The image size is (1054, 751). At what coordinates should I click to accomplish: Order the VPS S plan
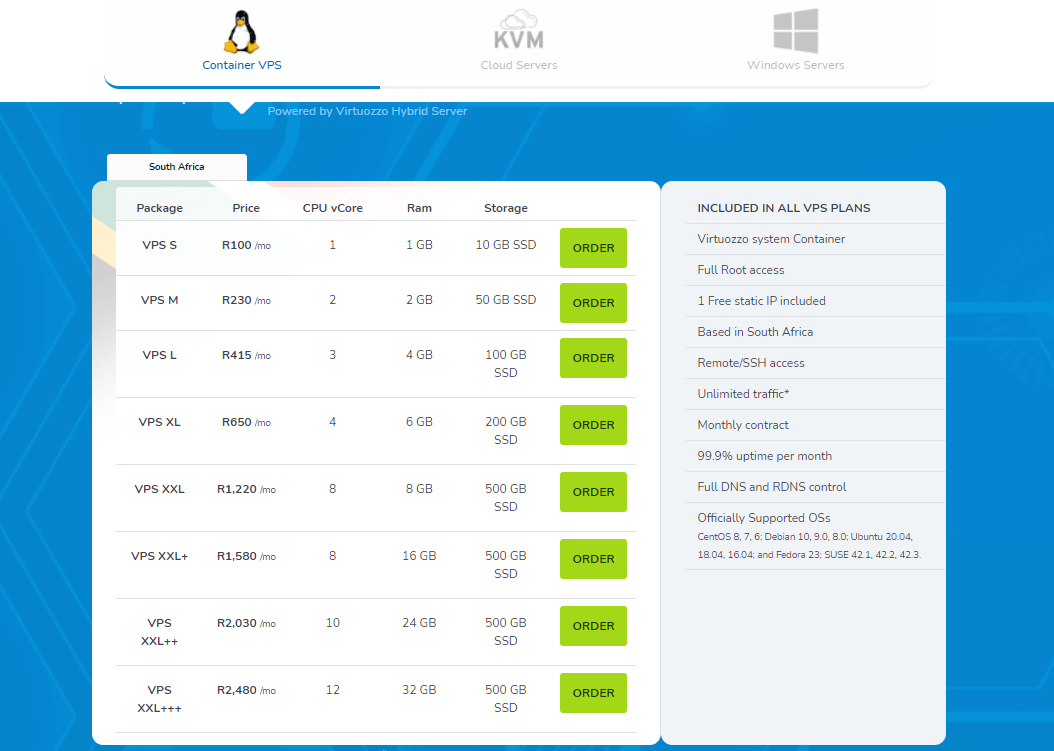[x=593, y=248]
